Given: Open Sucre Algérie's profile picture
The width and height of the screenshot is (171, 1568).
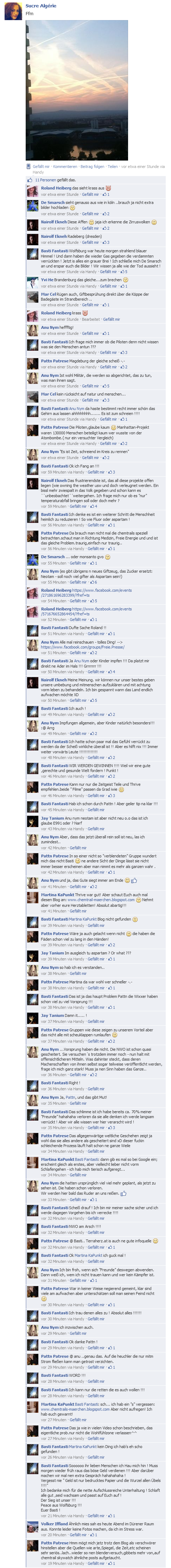Looking at the screenshot, I should click(x=13, y=11).
